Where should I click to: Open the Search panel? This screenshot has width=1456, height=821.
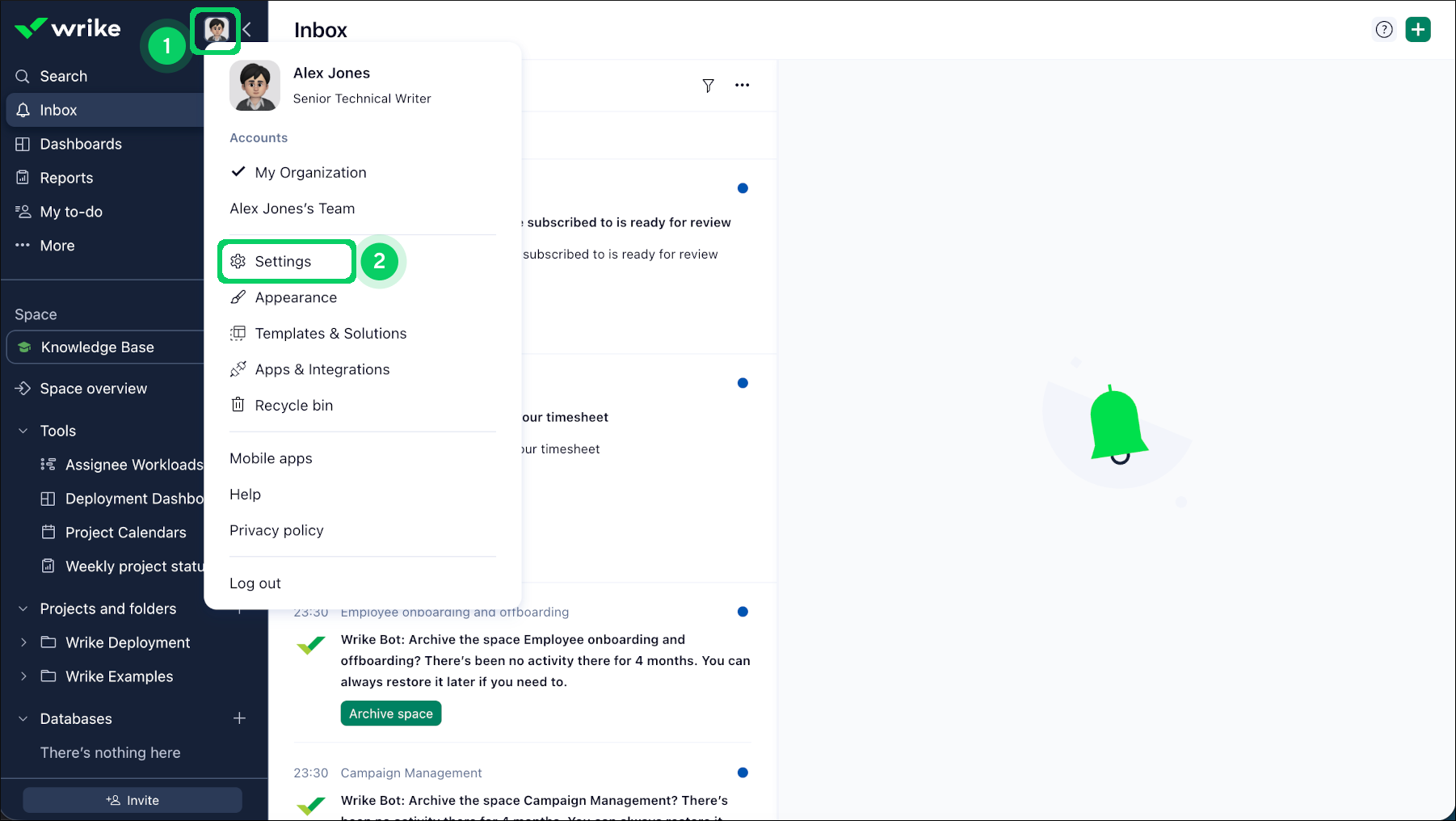coord(64,76)
